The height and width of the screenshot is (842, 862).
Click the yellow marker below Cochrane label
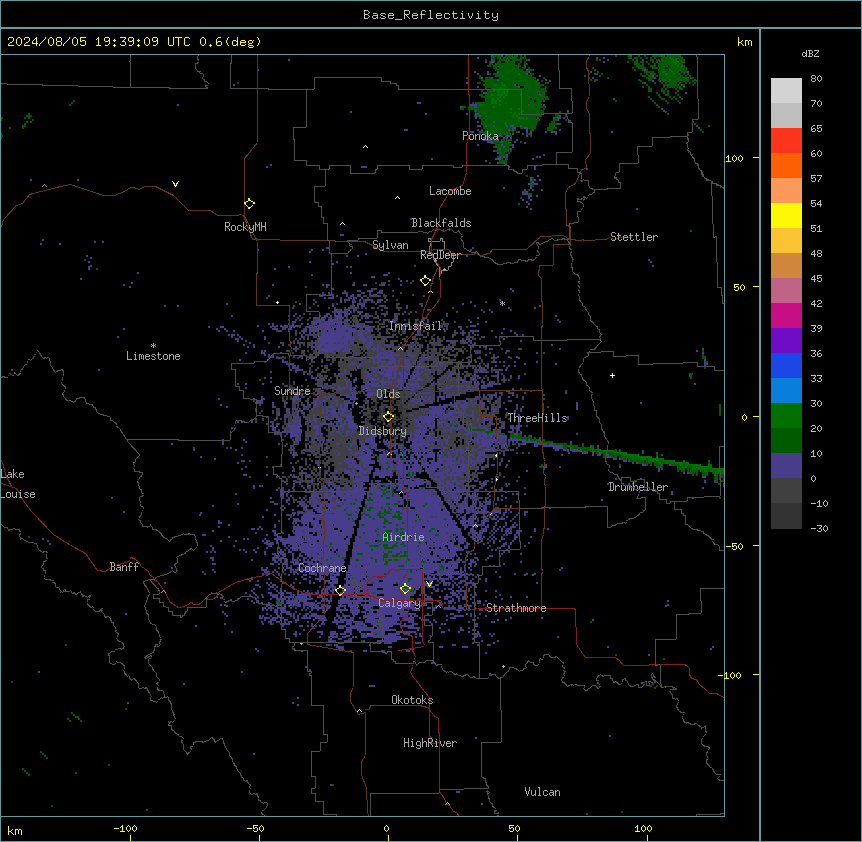point(340,590)
